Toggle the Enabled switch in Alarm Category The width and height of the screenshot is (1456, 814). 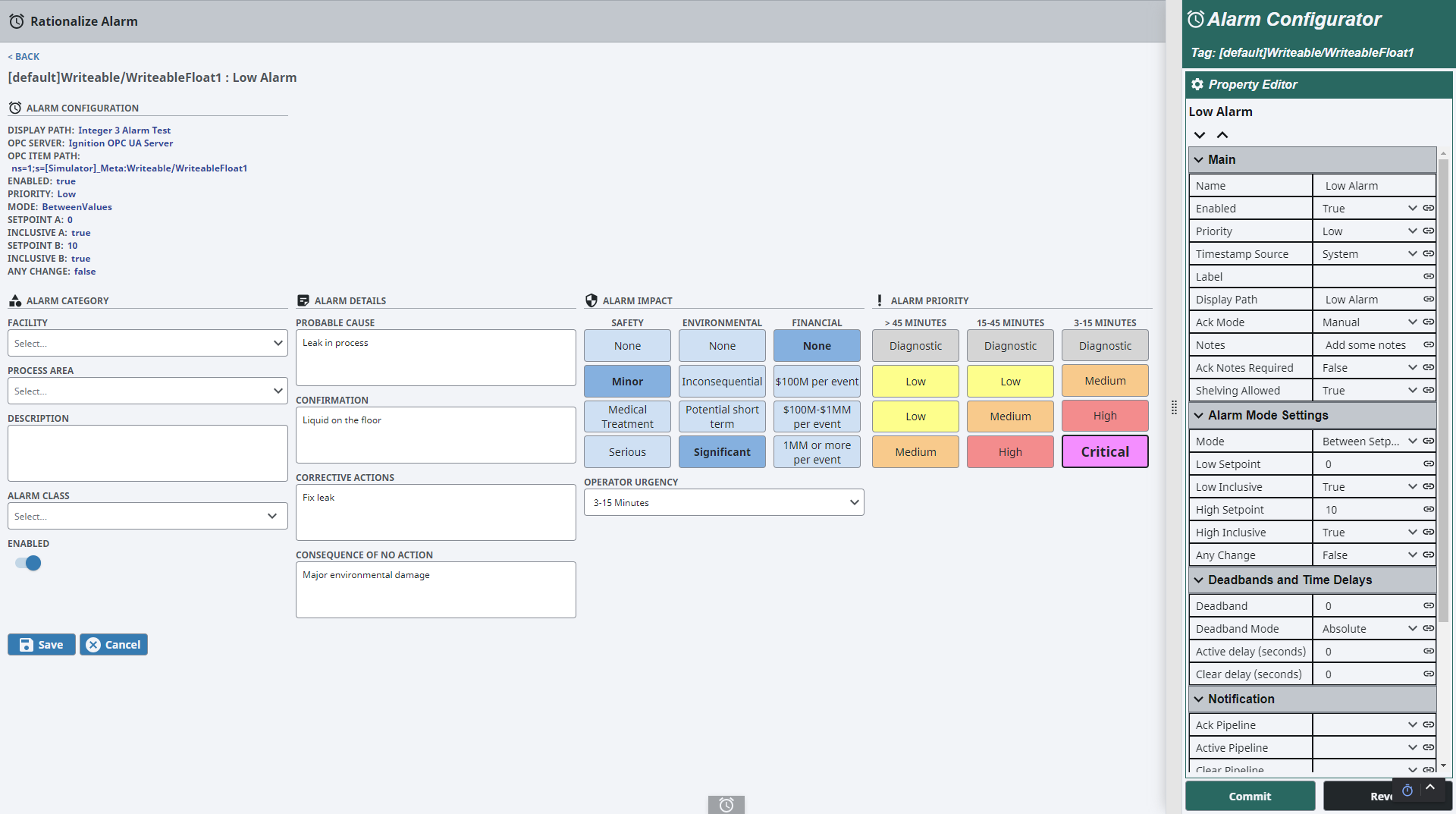(28, 563)
